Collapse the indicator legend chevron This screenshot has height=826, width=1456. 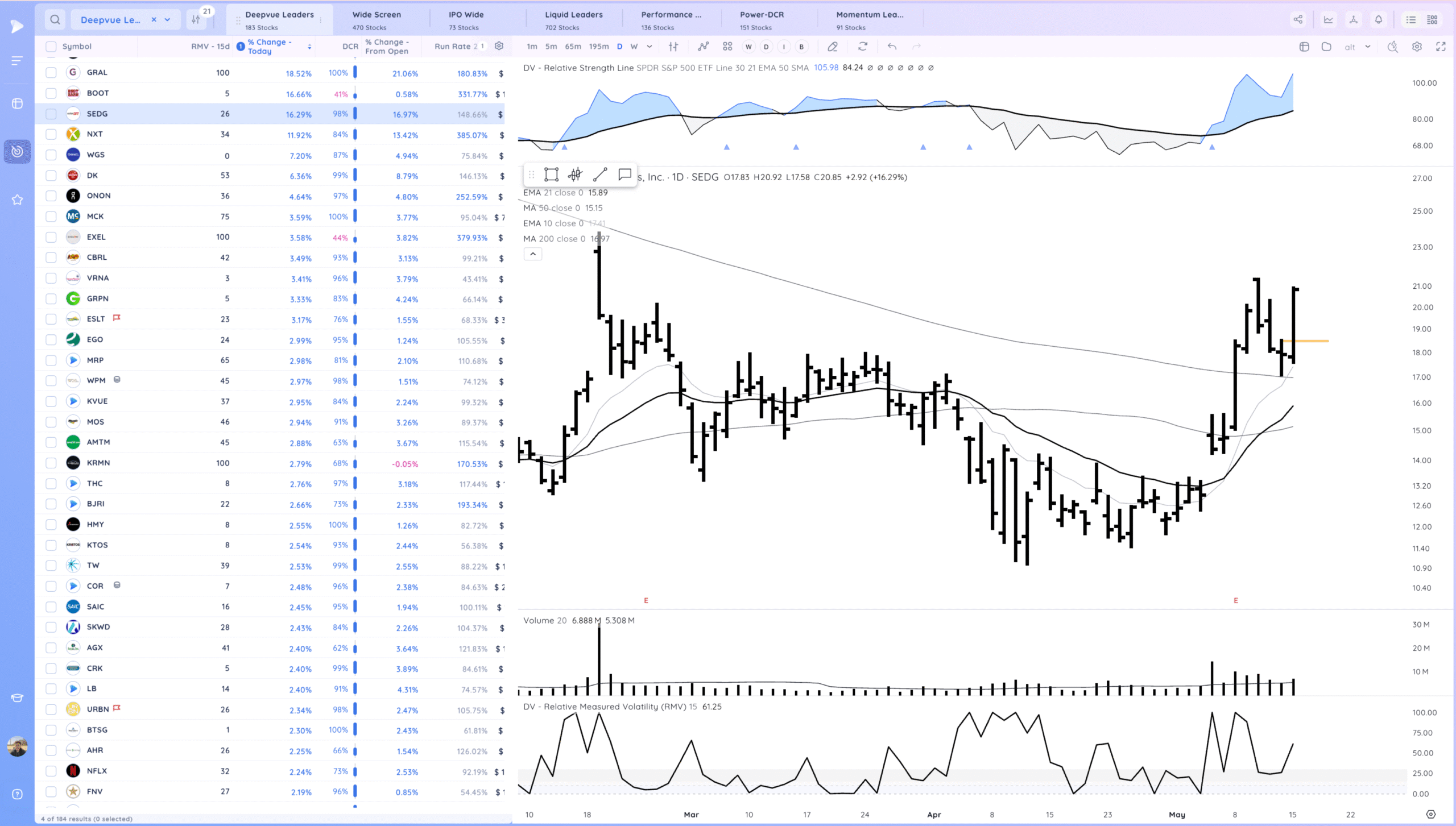click(532, 254)
